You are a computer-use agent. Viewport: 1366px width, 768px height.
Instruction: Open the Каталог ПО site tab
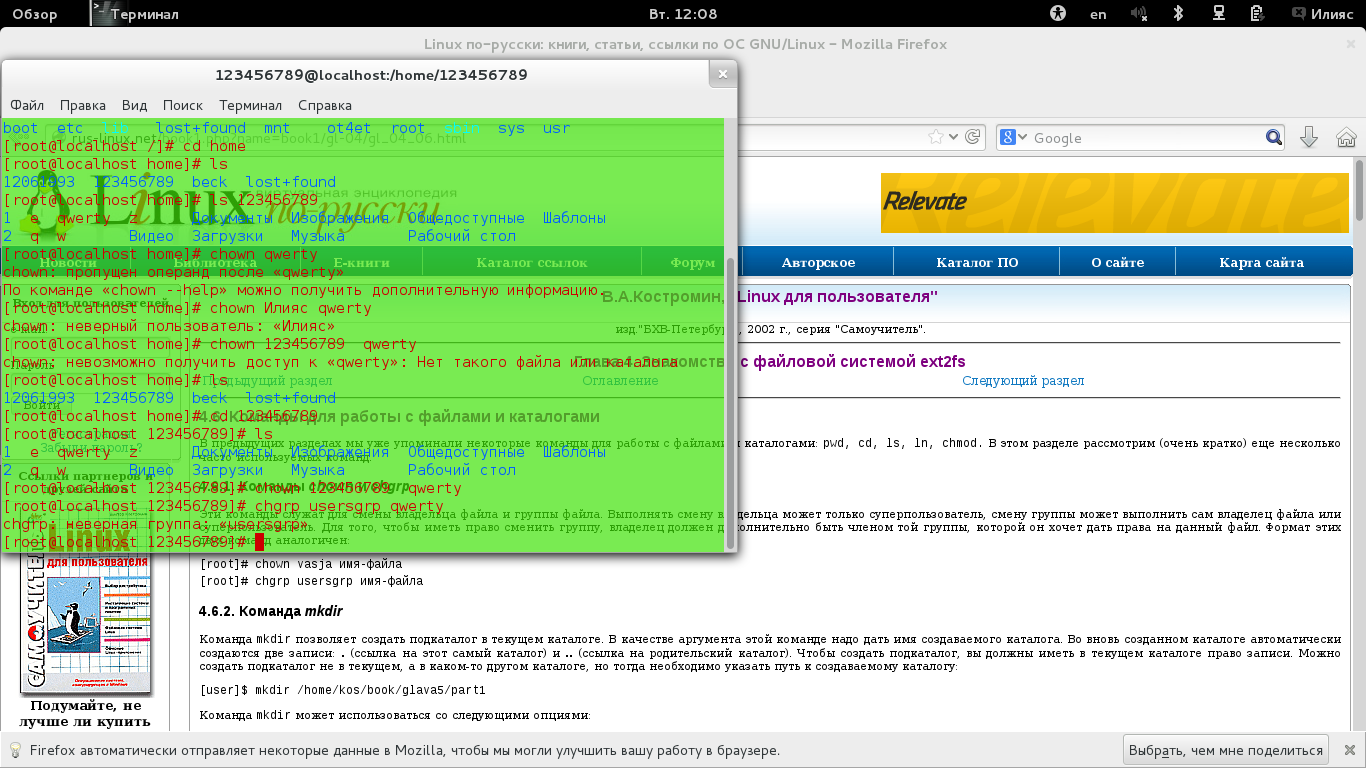(977, 262)
